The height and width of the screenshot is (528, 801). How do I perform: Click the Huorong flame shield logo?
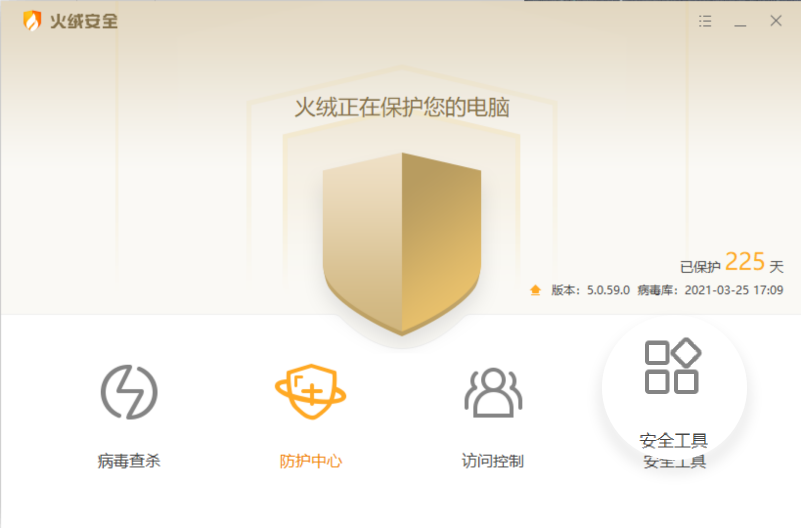click(x=32, y=21)
